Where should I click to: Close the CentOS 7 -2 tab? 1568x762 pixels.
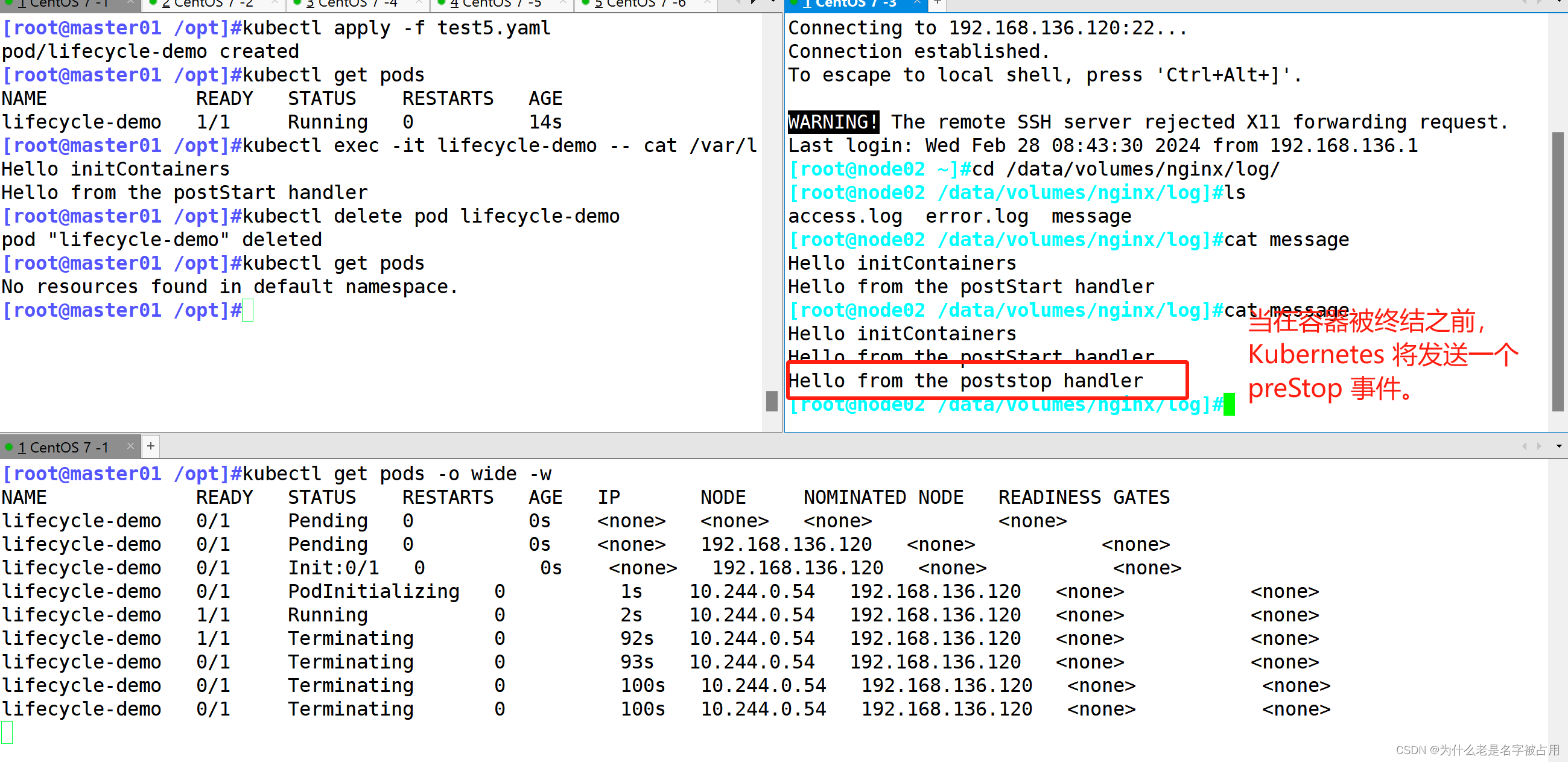[x=275, y=4]
